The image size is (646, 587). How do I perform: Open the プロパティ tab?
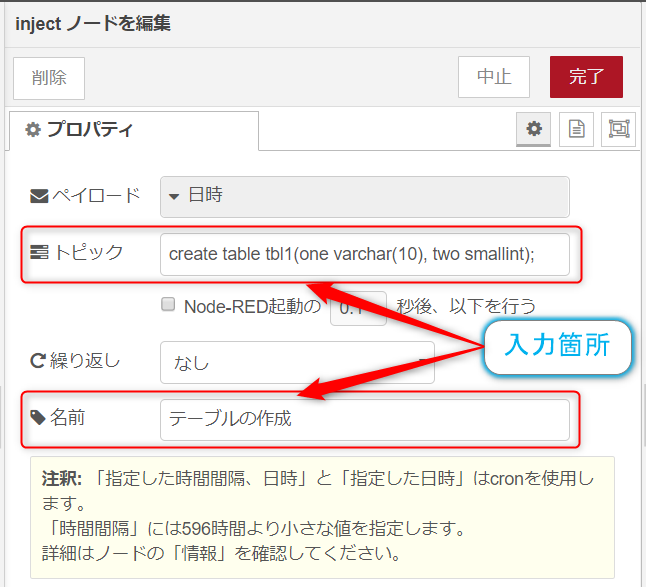click(x=134, y=130)
